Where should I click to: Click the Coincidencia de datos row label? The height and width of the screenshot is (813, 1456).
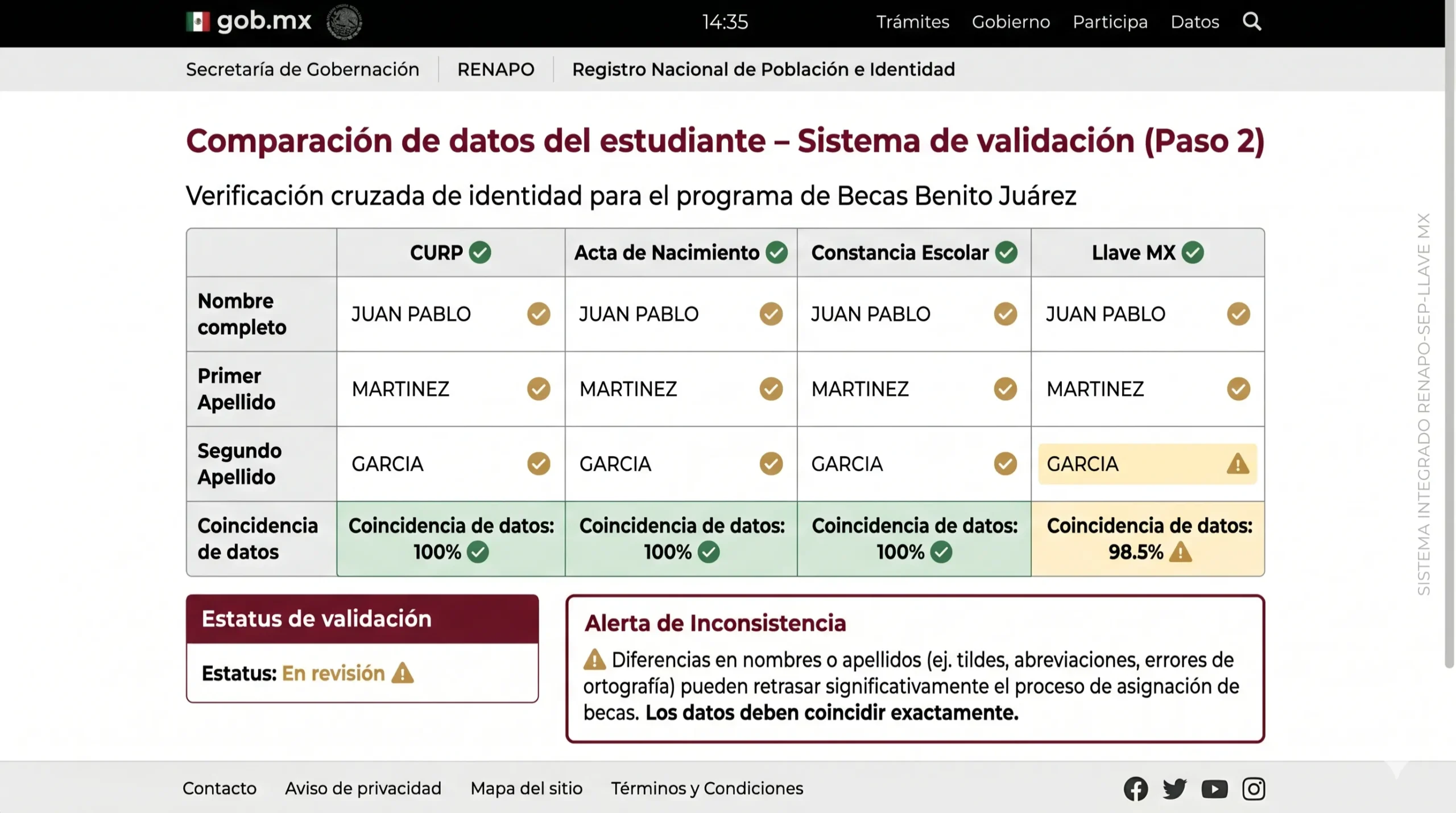[258, 538]
